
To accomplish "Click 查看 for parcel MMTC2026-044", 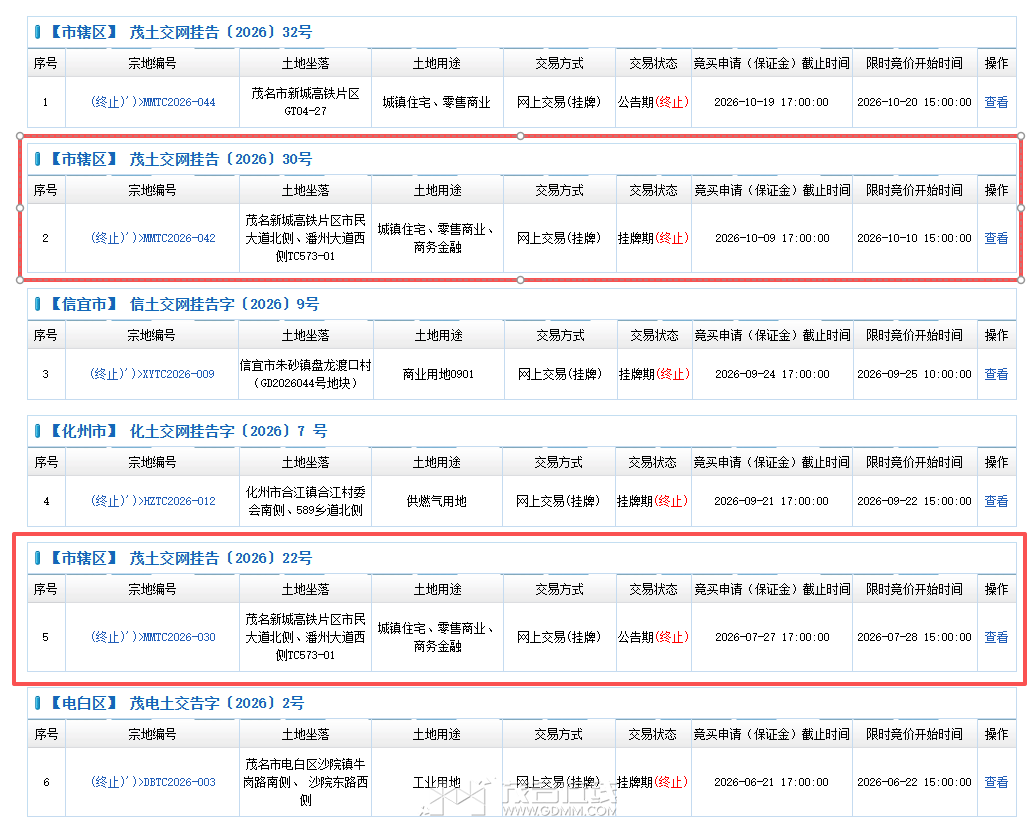I will tap(996, 102).
